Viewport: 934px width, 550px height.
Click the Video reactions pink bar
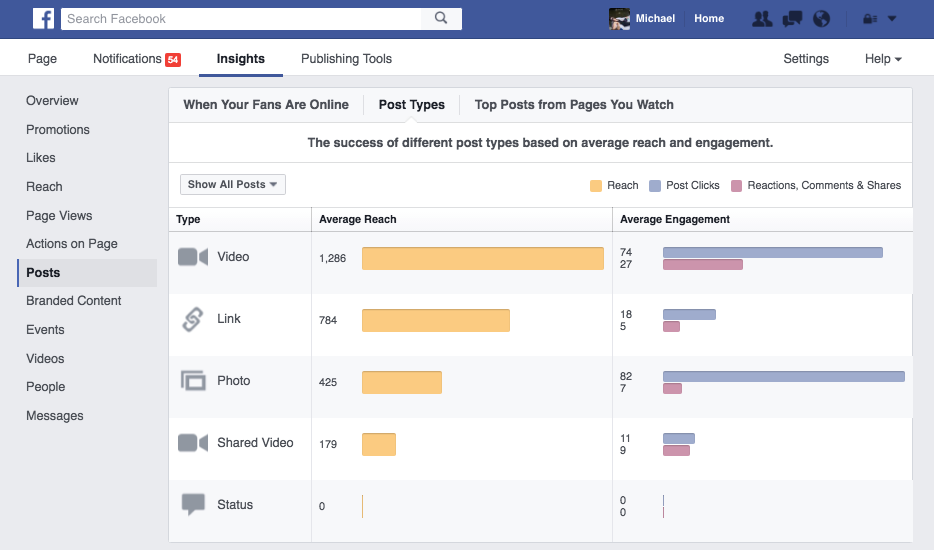tap(703, 265)
